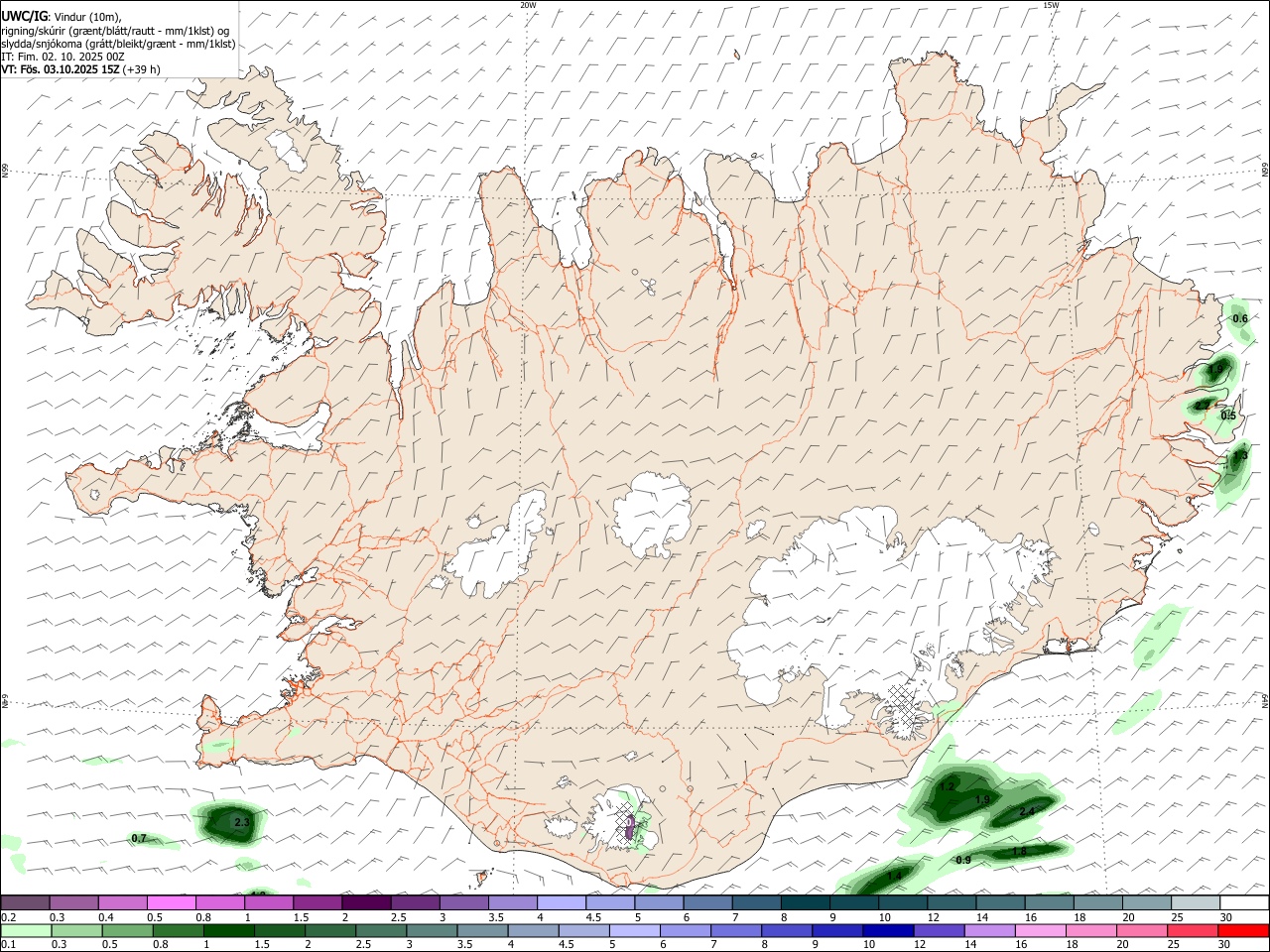
Task: Click the dark teal swatch labeled 8 in upper legend
Action: (805, 902)
